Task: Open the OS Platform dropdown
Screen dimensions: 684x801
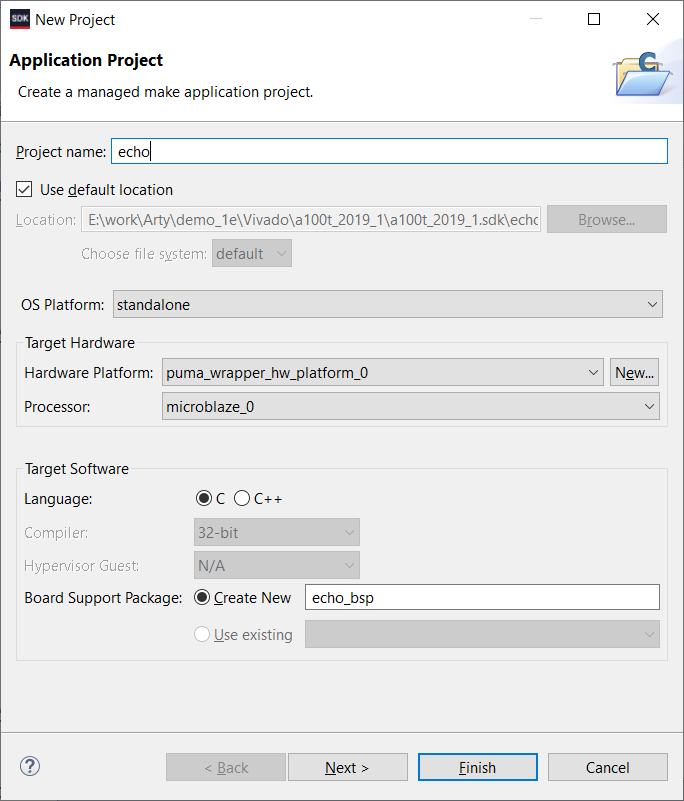Action: [x=388, y=304]
